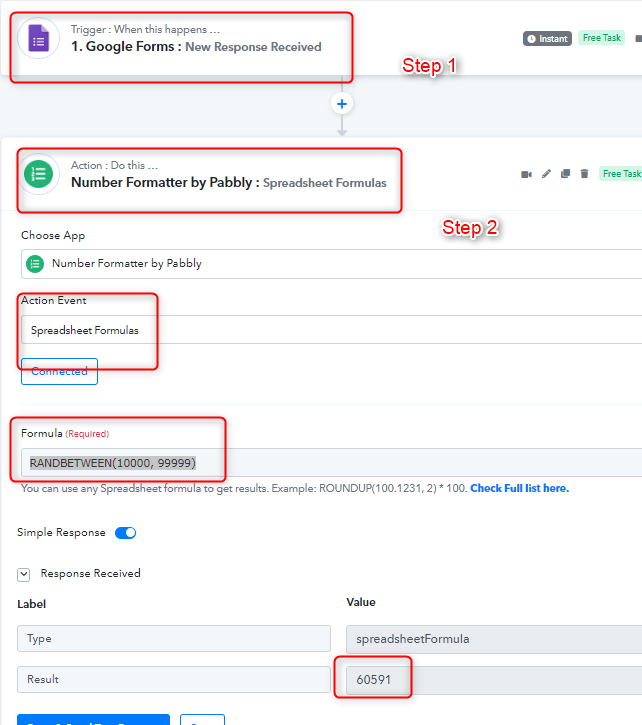The height and width of the screenshot is (725, 642).
Task: Click the 60591 result value field
Action: point(494,680)
